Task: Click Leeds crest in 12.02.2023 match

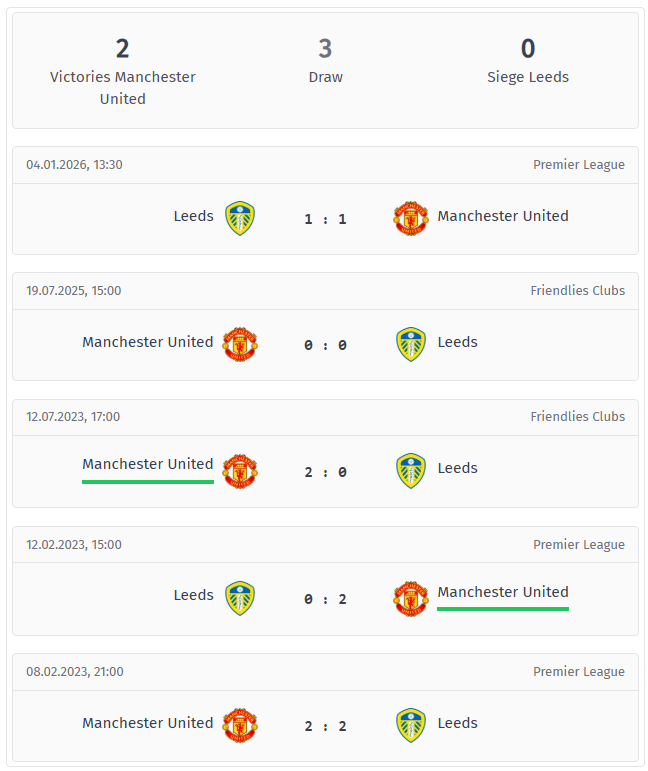Action: [239, 597]
